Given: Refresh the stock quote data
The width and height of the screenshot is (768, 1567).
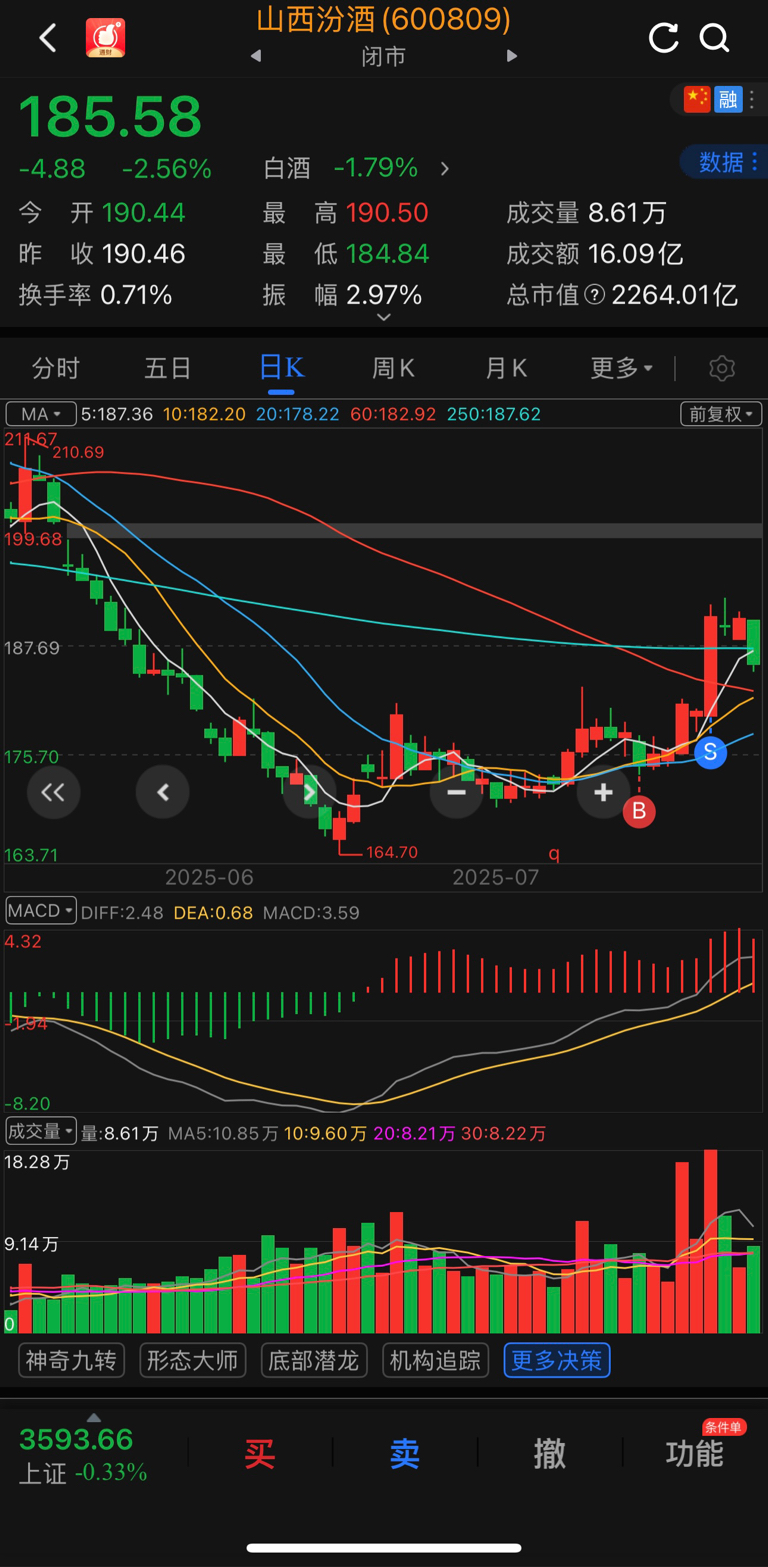Looking at the screenshot, I should click(x=663, y=38).
